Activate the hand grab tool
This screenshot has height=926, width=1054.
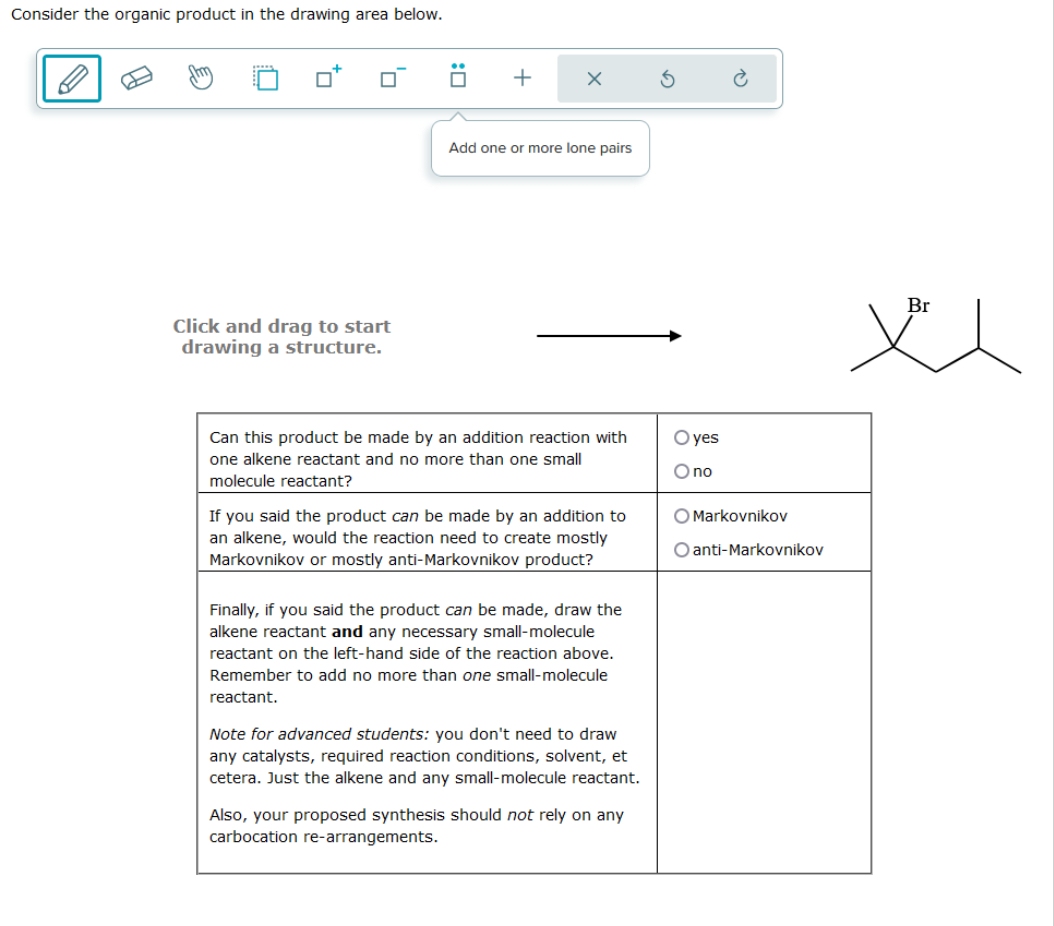200,78
